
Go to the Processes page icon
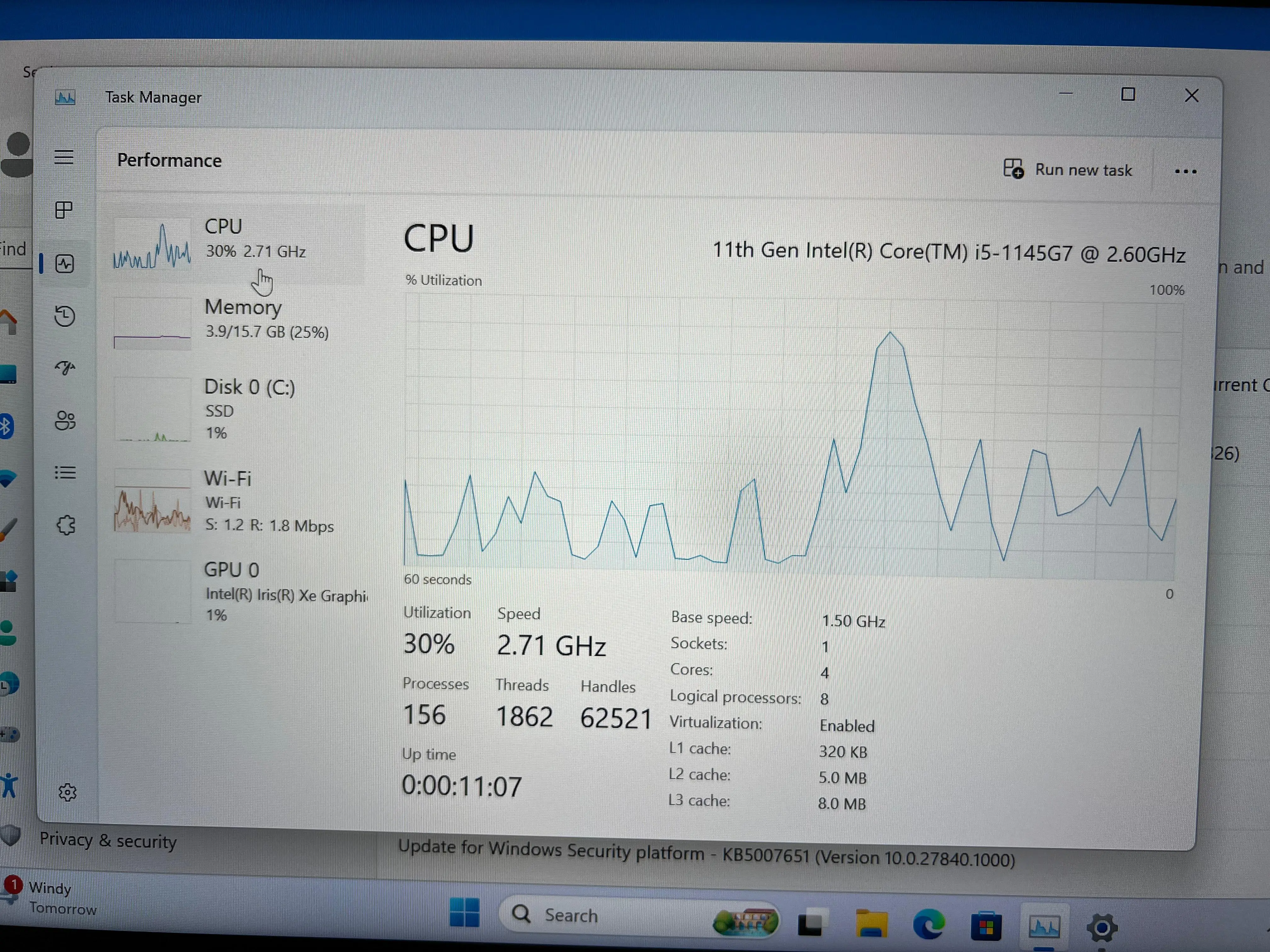point(64,210)
